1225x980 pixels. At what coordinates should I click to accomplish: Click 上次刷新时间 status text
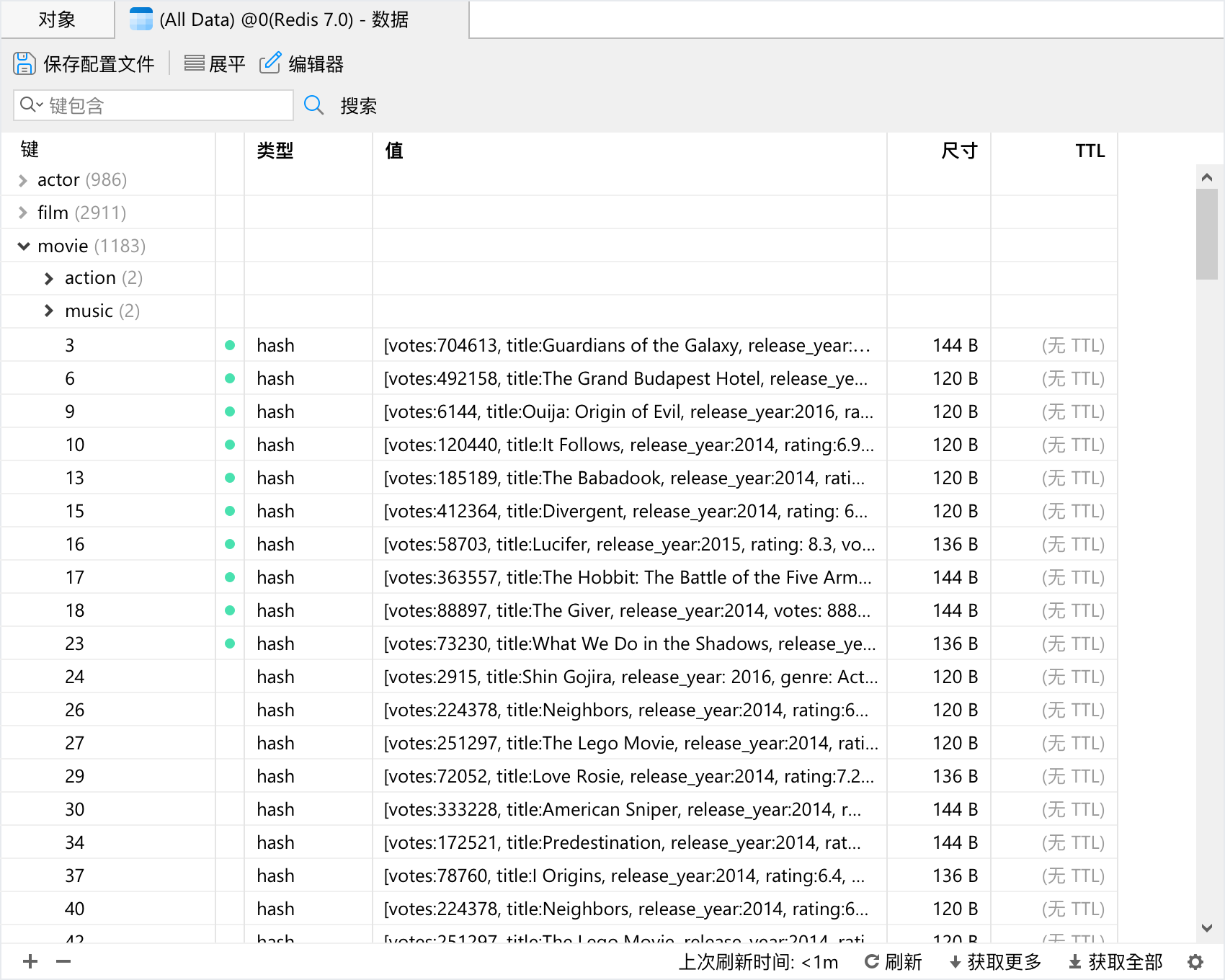point(758,962)
